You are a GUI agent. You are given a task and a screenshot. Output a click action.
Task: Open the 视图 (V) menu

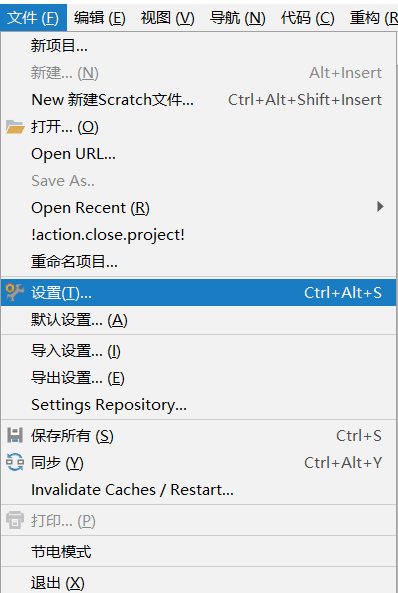point(167,18)
